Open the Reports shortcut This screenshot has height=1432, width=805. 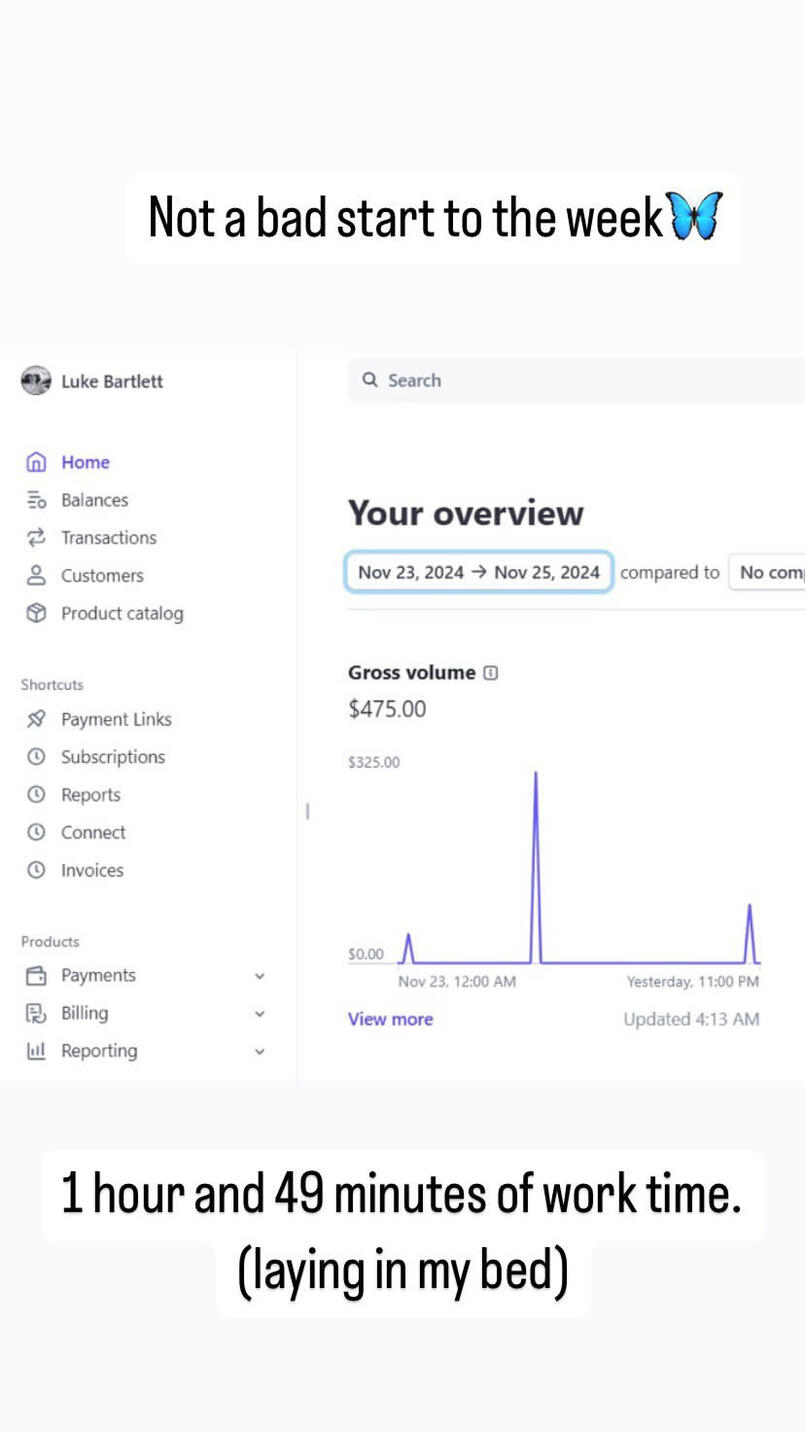[90, 795]
